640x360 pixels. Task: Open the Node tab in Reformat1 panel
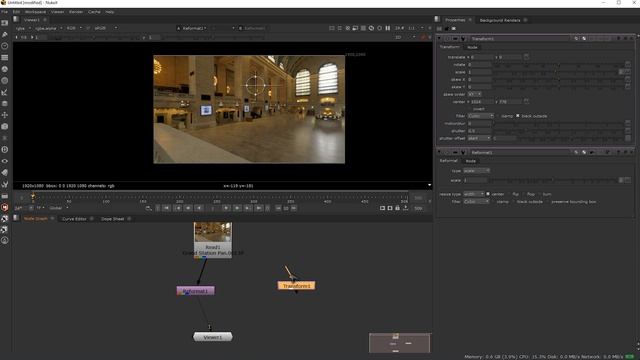tap(471, 161)
